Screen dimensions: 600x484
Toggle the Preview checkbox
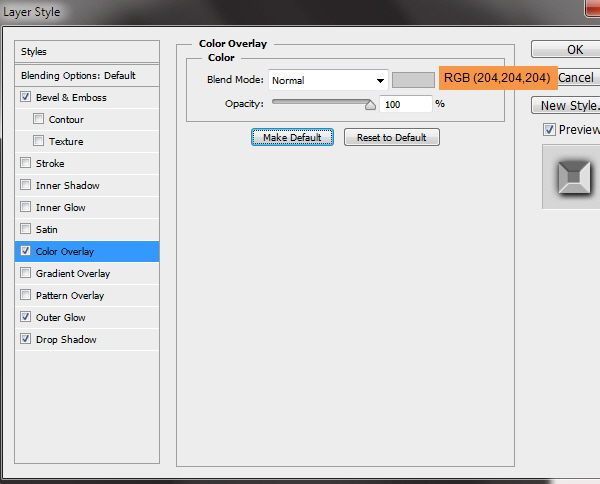point(549,130)
